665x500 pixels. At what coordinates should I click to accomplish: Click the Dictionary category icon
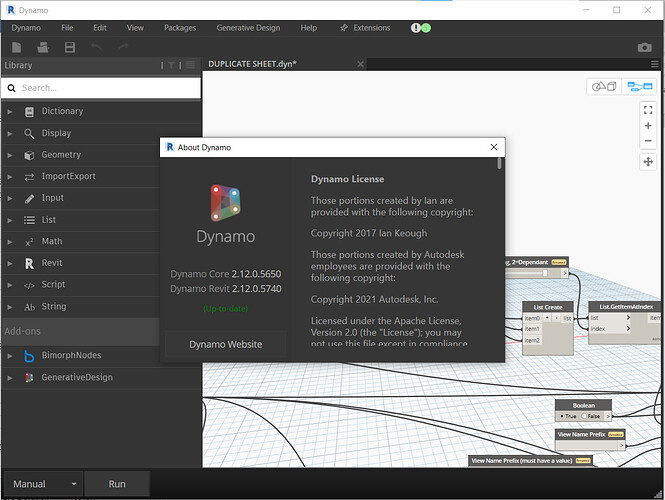29,112
